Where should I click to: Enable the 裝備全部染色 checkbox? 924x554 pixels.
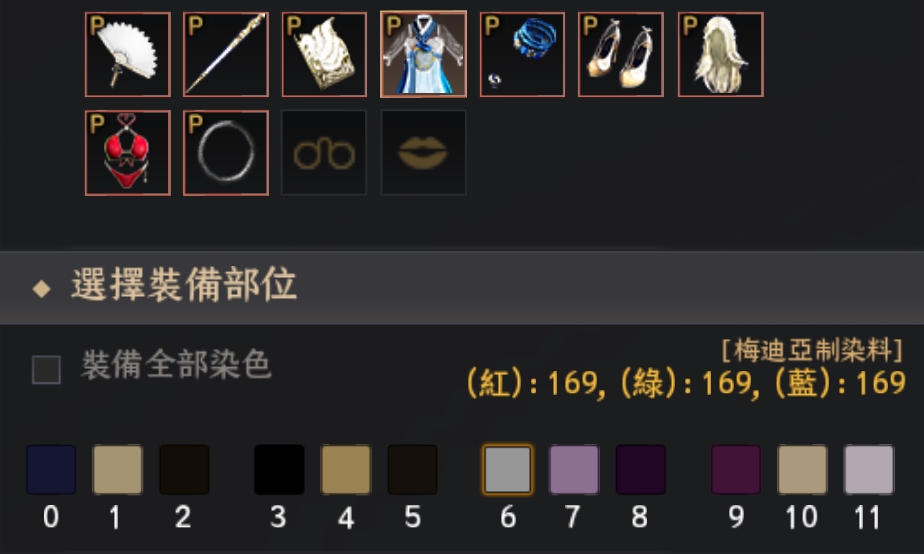[x=46, y=370]
